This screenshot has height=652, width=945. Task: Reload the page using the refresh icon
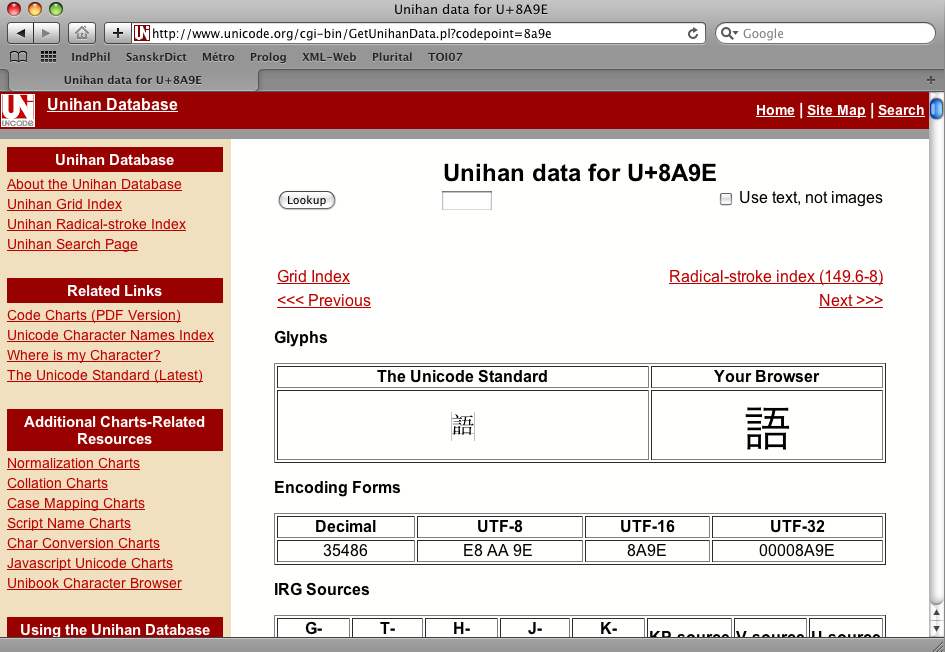(x=691, y=33)
